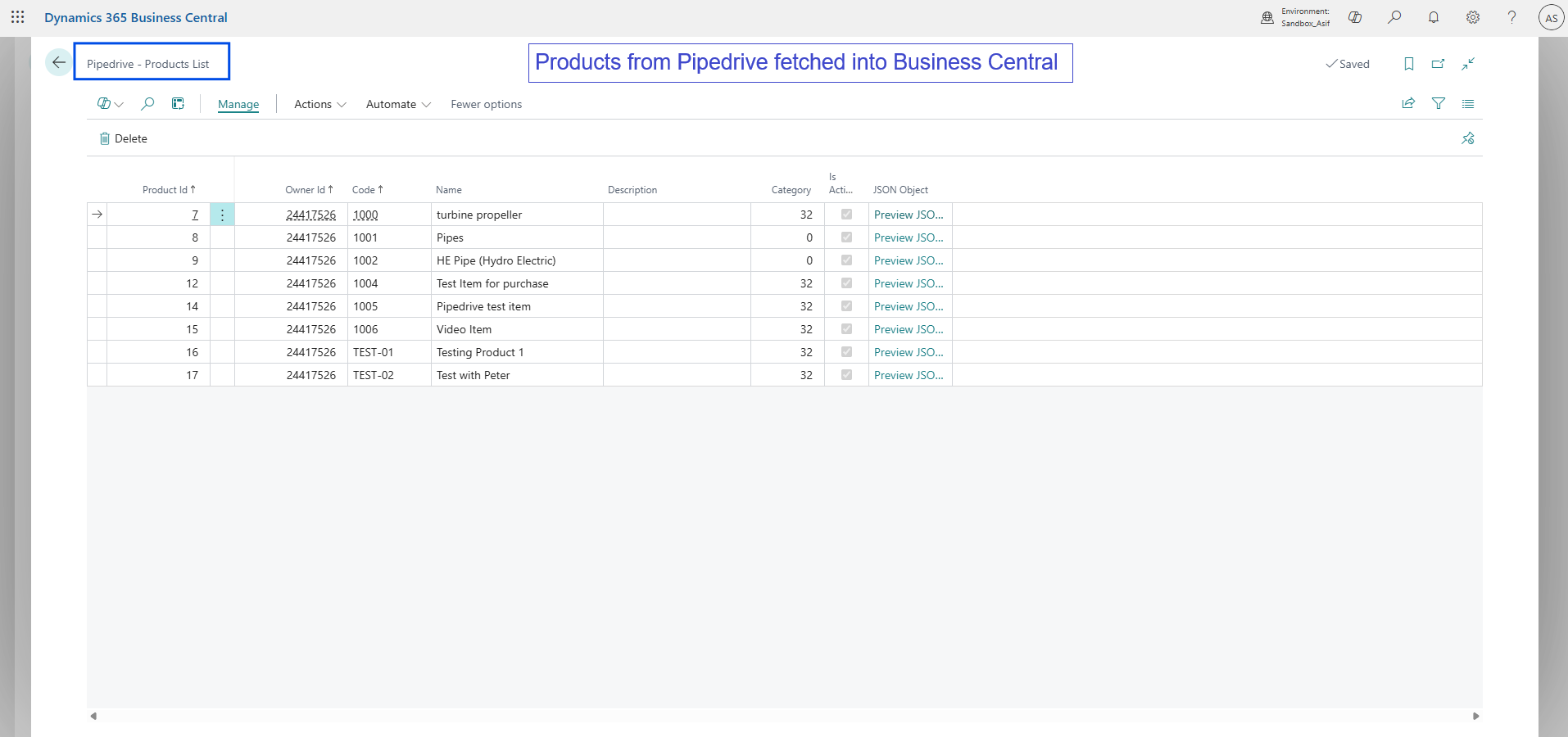
Task: Open the Share icon above the list
Action: tap(1408, 104)
